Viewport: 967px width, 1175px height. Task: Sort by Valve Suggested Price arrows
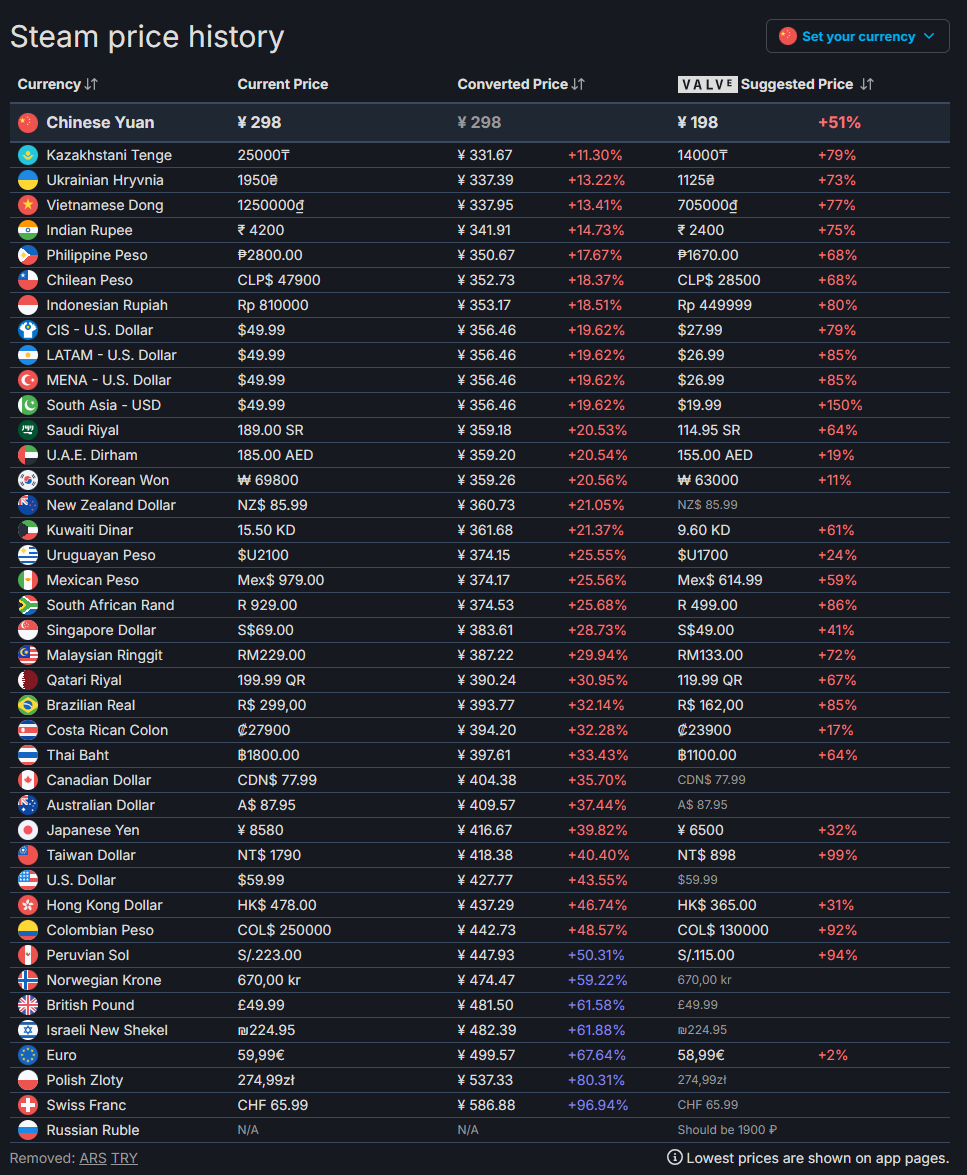point(866,84)
